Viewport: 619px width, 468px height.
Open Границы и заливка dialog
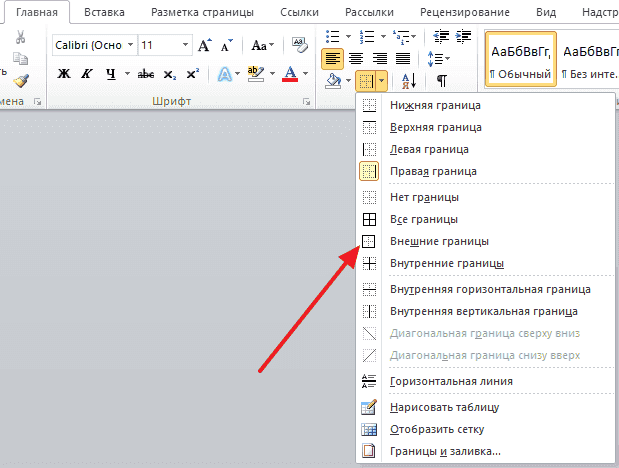446,452
